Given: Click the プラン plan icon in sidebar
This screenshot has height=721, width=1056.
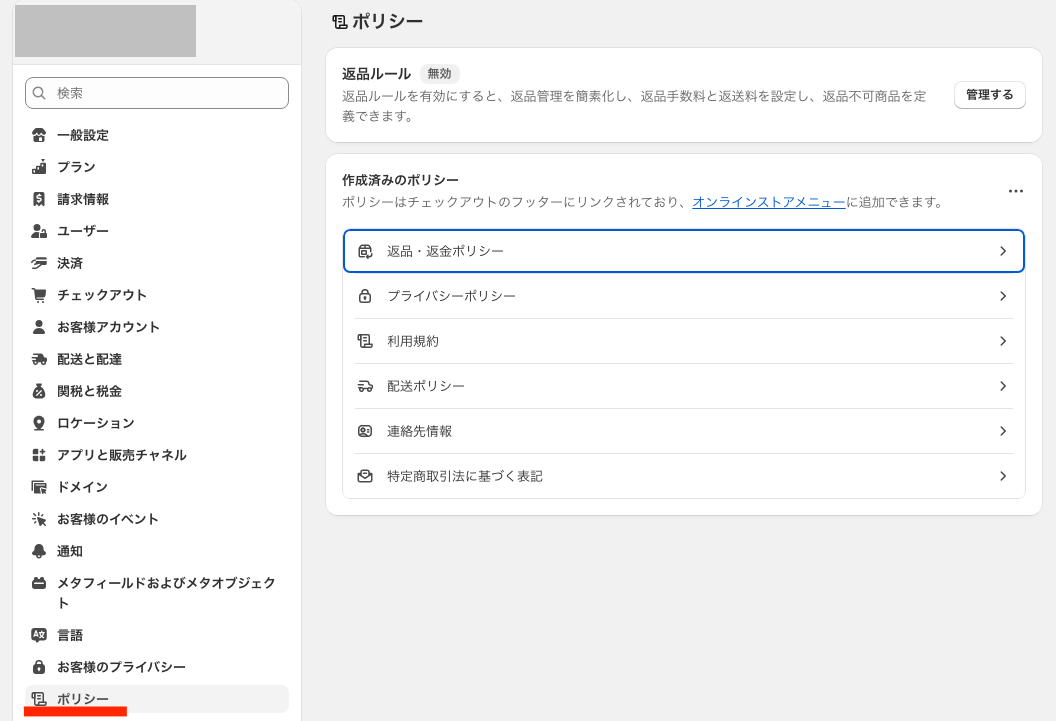Looking at the screenshot, I should coord(39,167).
